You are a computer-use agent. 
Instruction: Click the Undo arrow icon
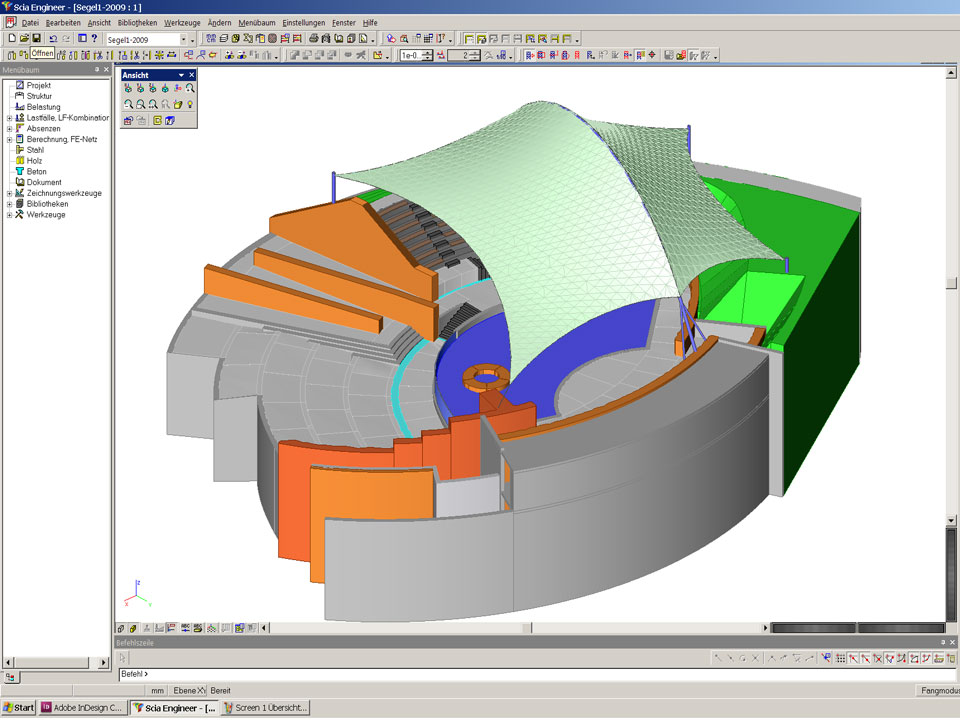pyautogui.click(x=53, y=38)
